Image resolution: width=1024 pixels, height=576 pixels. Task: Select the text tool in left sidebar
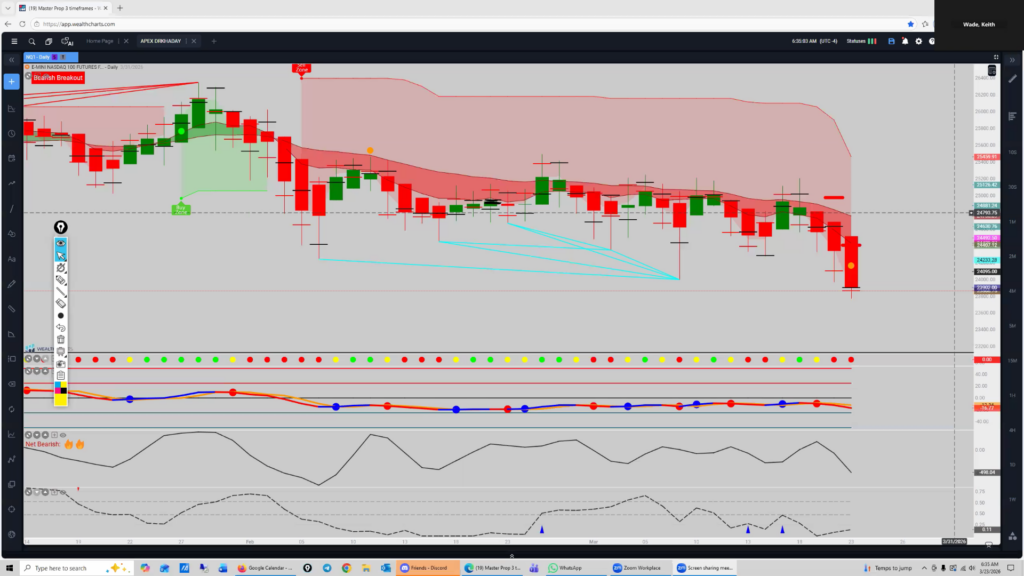[x=12, y=259]
